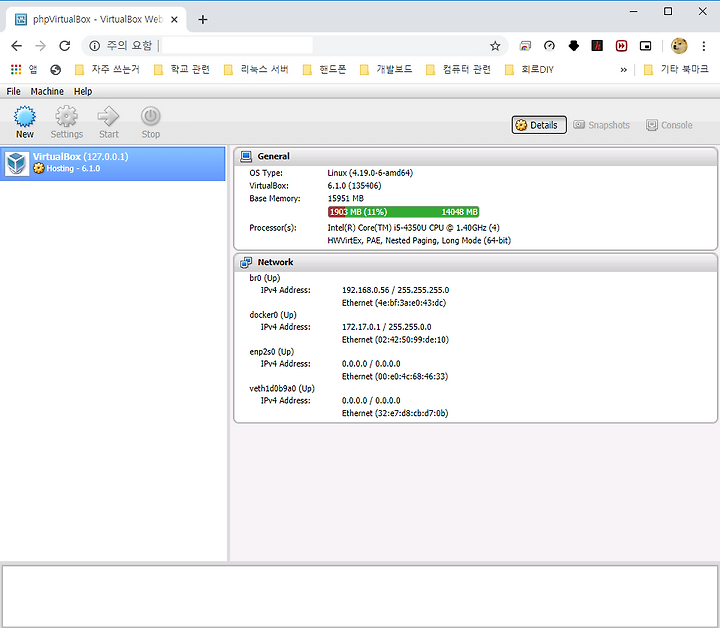This screenshot has width=720, height=628.
Task: Switch to the Snapshots tab
Action: (x=602, y=125)
